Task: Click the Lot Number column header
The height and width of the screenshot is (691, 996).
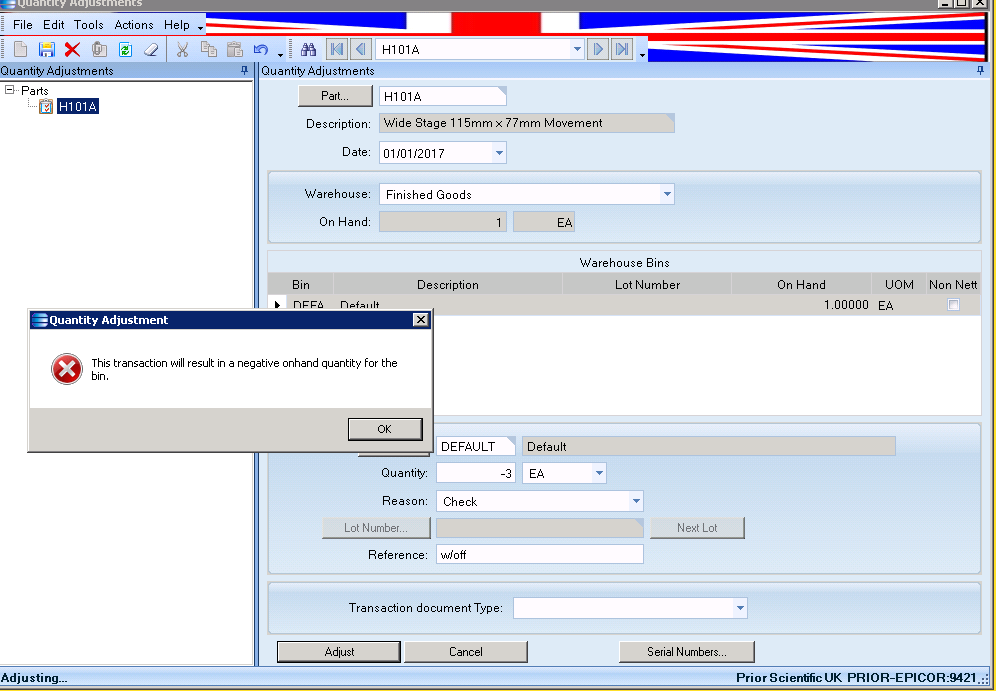Action: pos(647,285)
